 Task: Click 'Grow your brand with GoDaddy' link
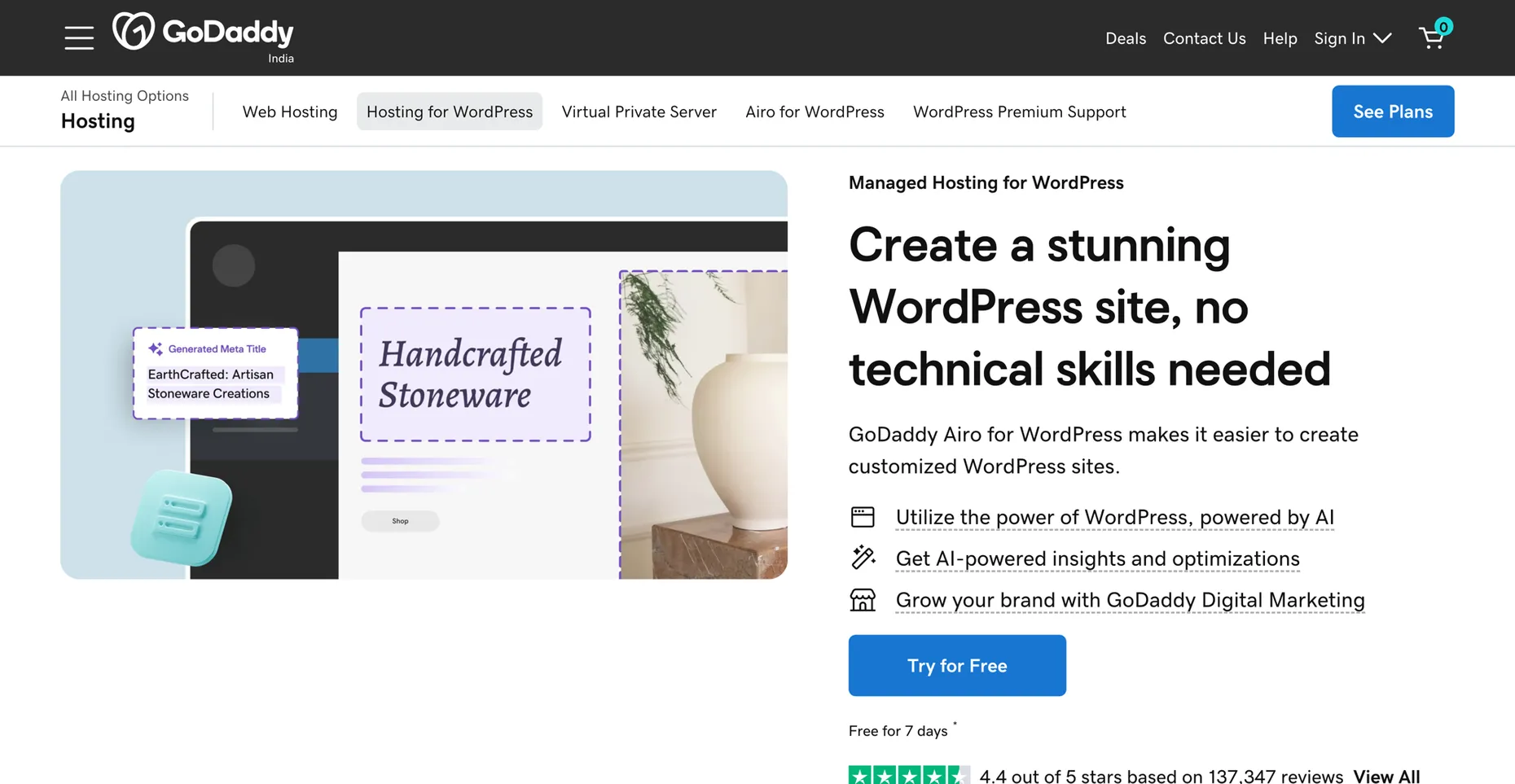[x=1130, y=600]
